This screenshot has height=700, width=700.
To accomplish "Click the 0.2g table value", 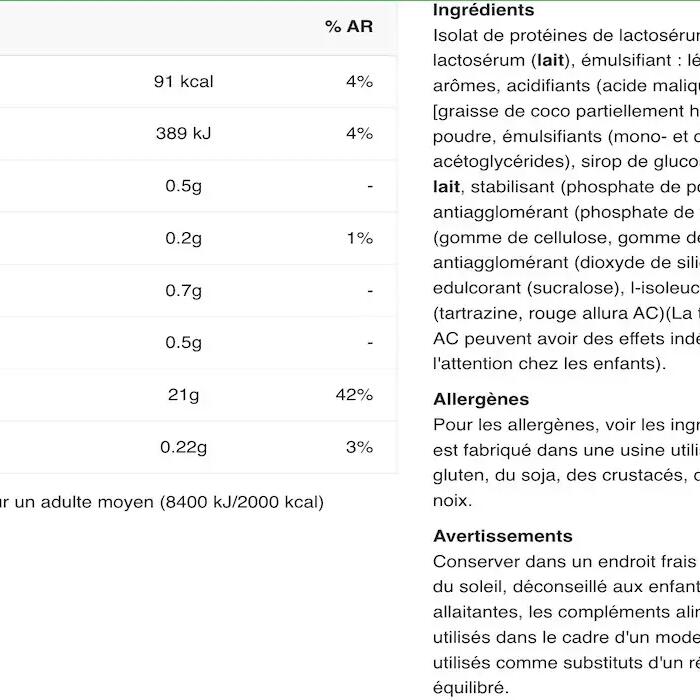I will coord(183,238).
